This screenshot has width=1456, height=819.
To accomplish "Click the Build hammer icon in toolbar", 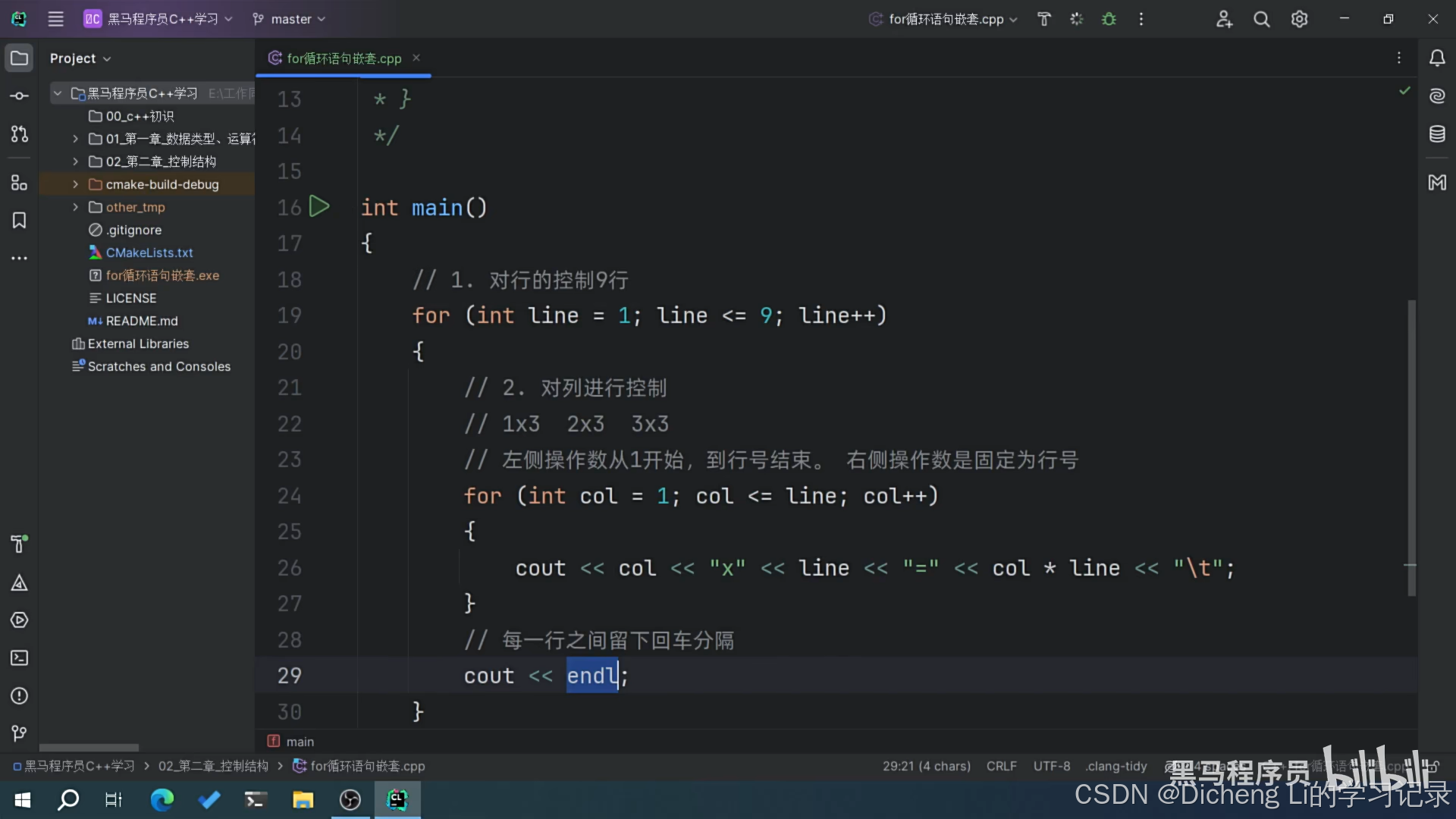I will (1044, 19).
